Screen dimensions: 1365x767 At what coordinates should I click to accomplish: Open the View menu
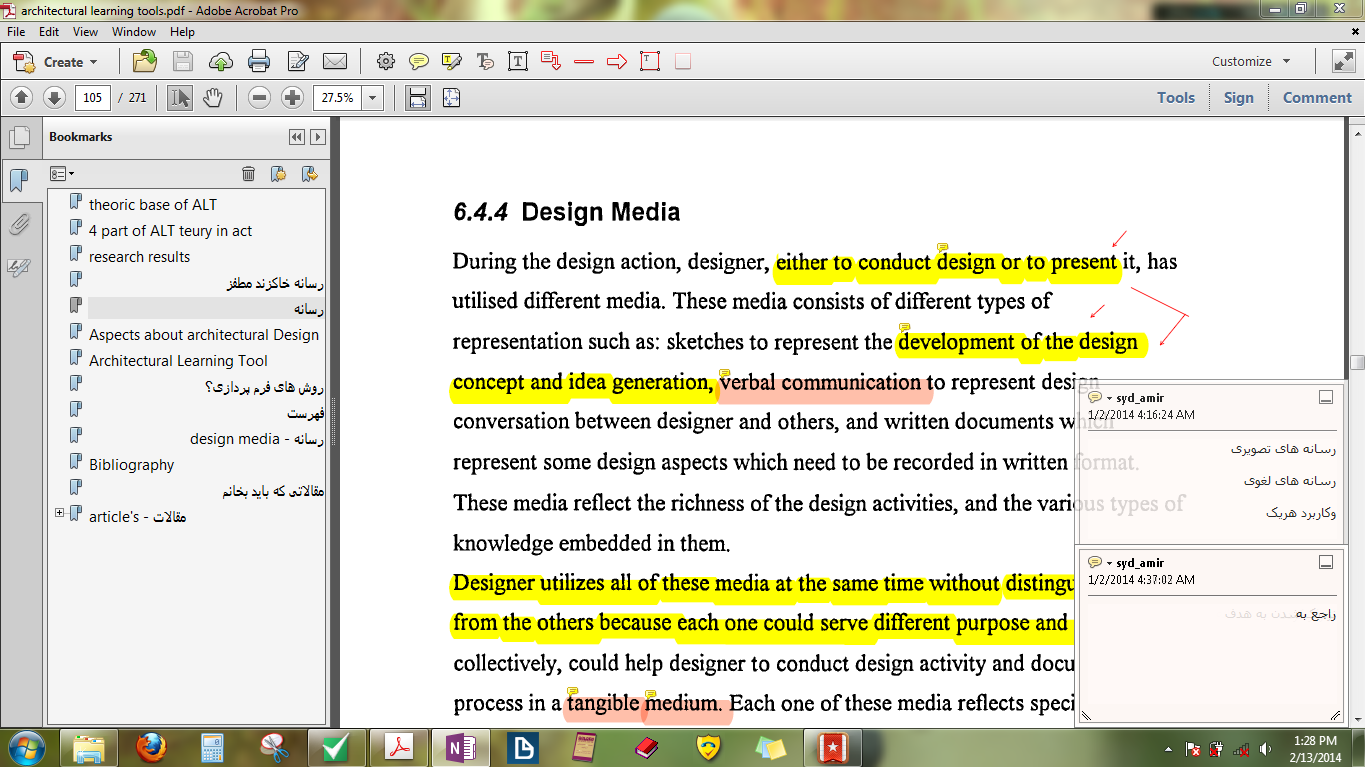pos(85,32)
